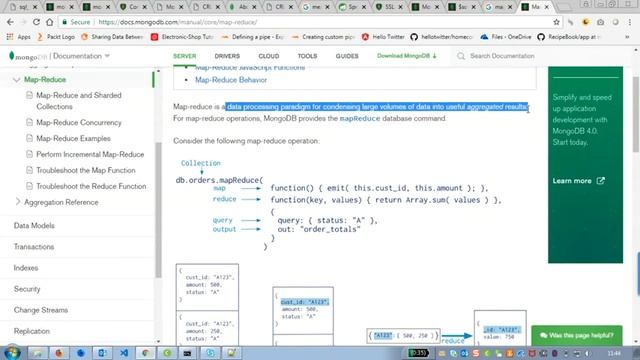Screen dimensions: 640x360
Task: Open the Windows Start button
Action: click(x=12, y=353)
